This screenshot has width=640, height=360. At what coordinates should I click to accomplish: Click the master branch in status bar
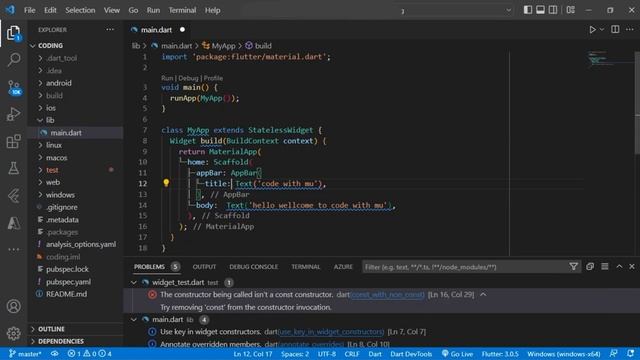coord(25,354)
